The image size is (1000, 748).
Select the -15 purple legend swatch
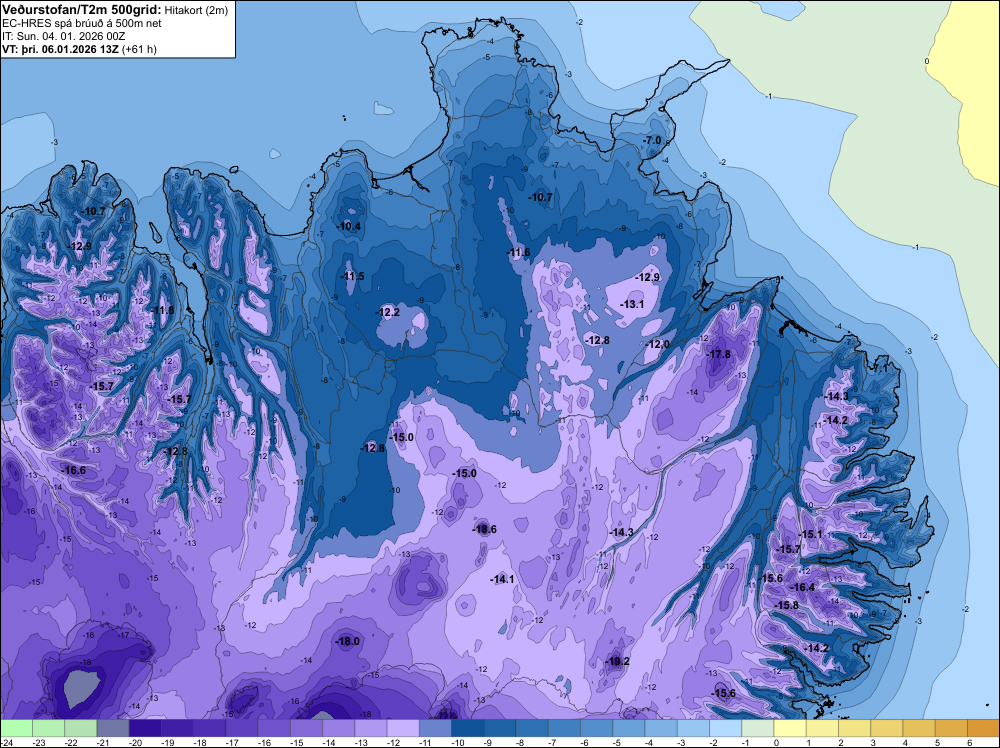(306, 728)
